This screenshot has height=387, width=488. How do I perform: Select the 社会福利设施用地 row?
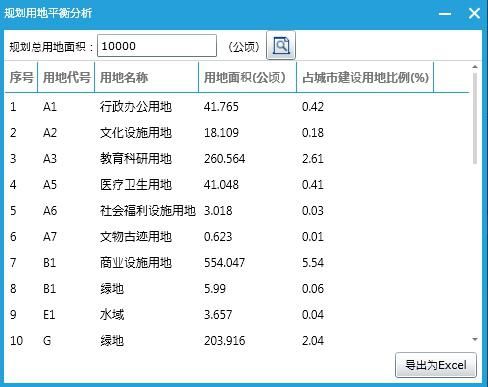tap(237, 211)
